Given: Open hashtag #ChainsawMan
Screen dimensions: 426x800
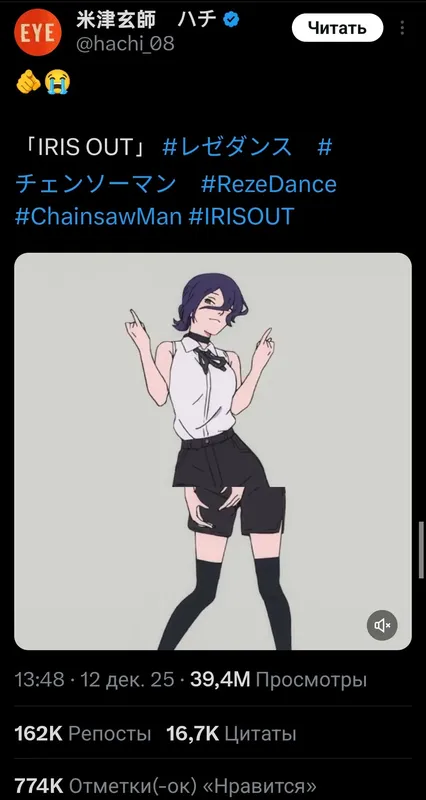Looking at the screenshot, I should (98, 217).
